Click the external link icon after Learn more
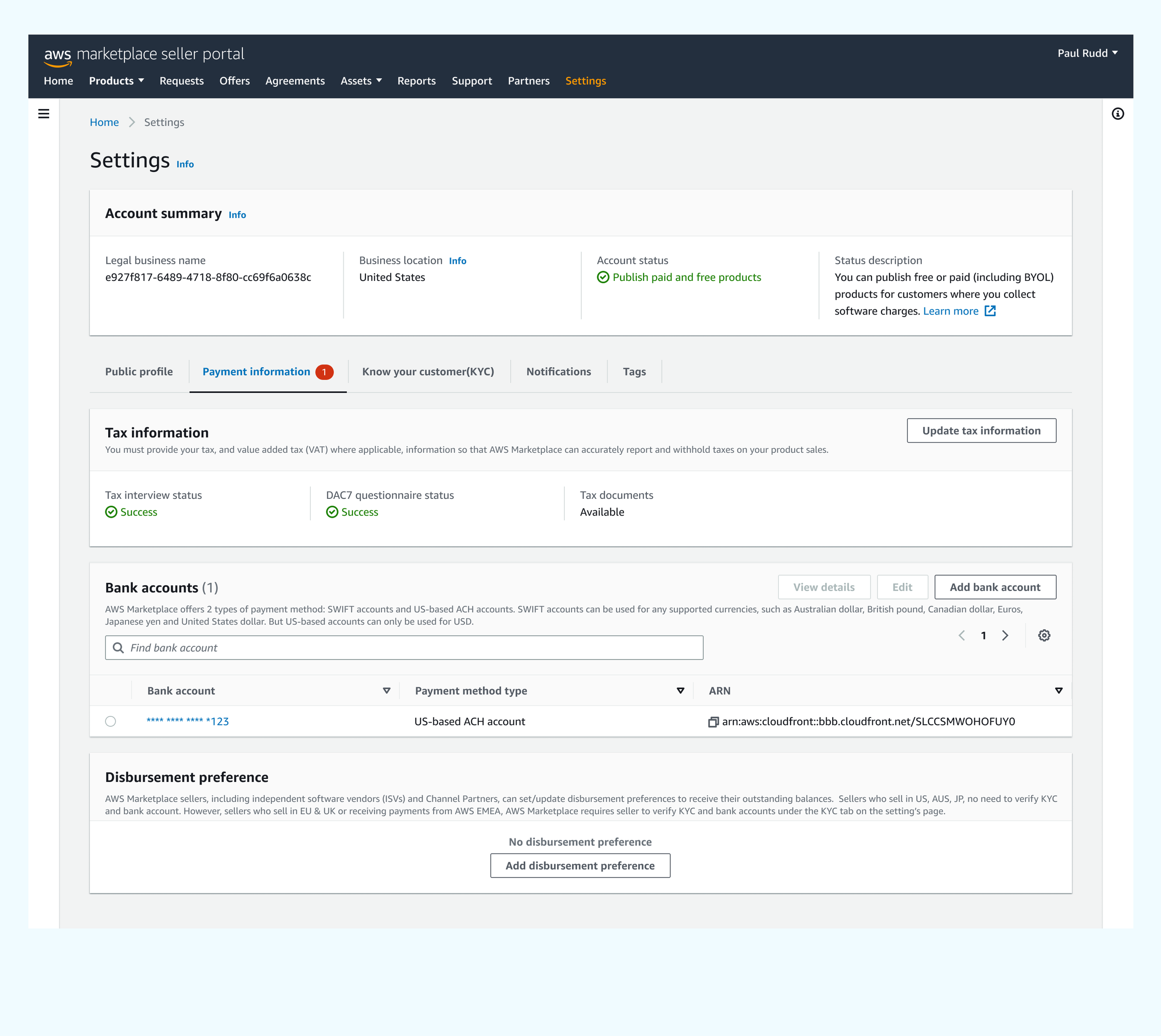The height and width of the screenshot is (1036, 1161). 990,311
